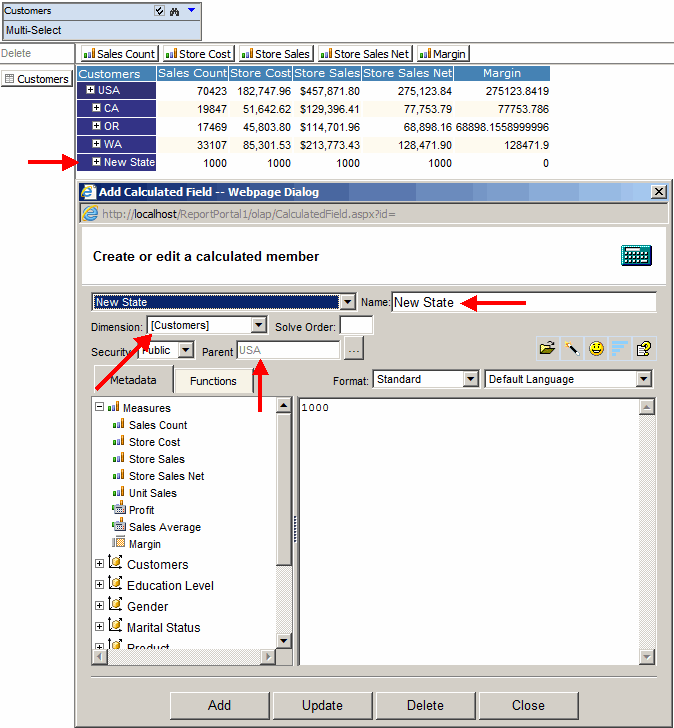Expand the OR row in the grid
This screenshot has width=674, height=728.
tap(97, 126)
